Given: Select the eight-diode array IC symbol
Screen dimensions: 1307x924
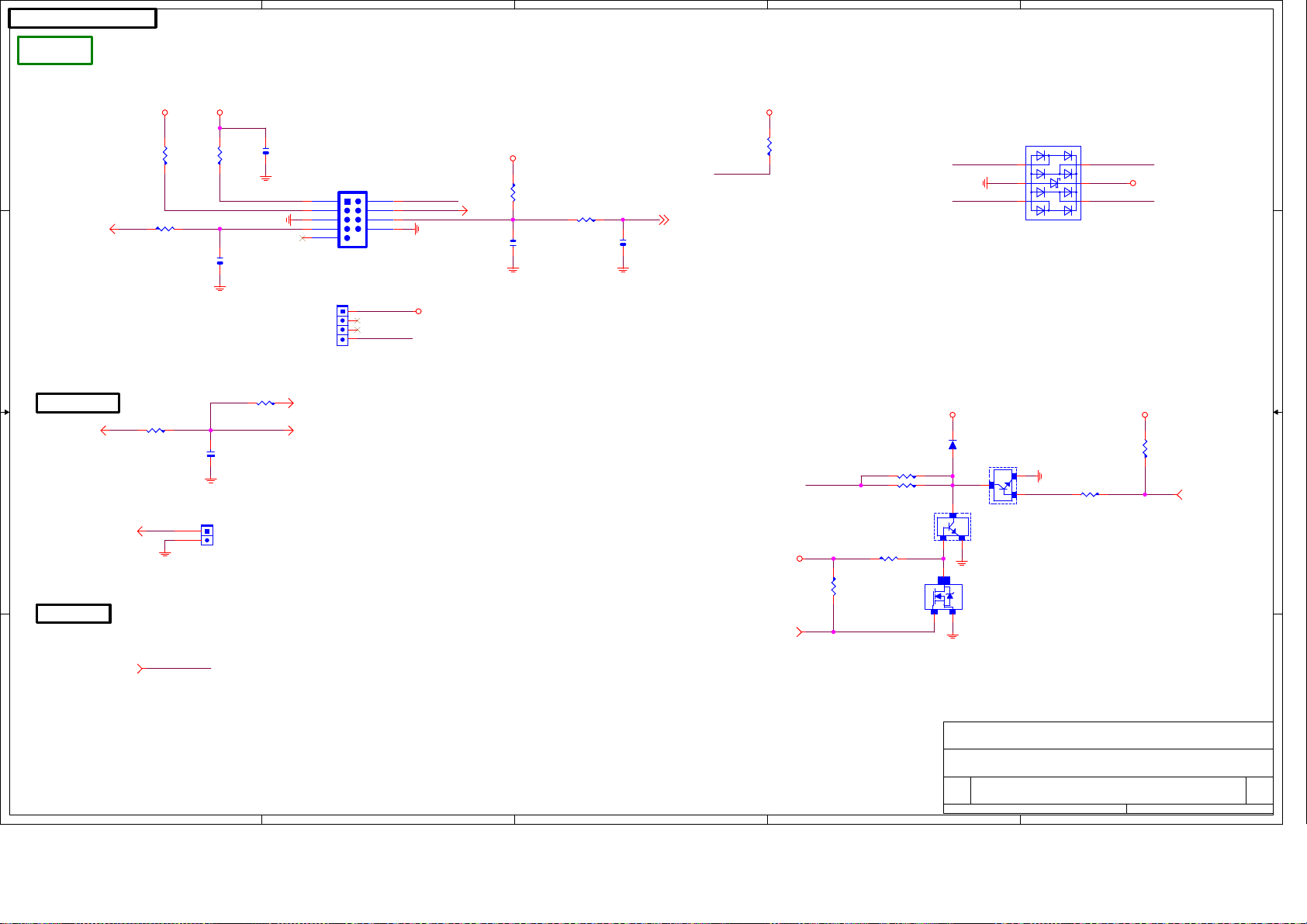Looking at the screenshot, I should click(1053, 183).
